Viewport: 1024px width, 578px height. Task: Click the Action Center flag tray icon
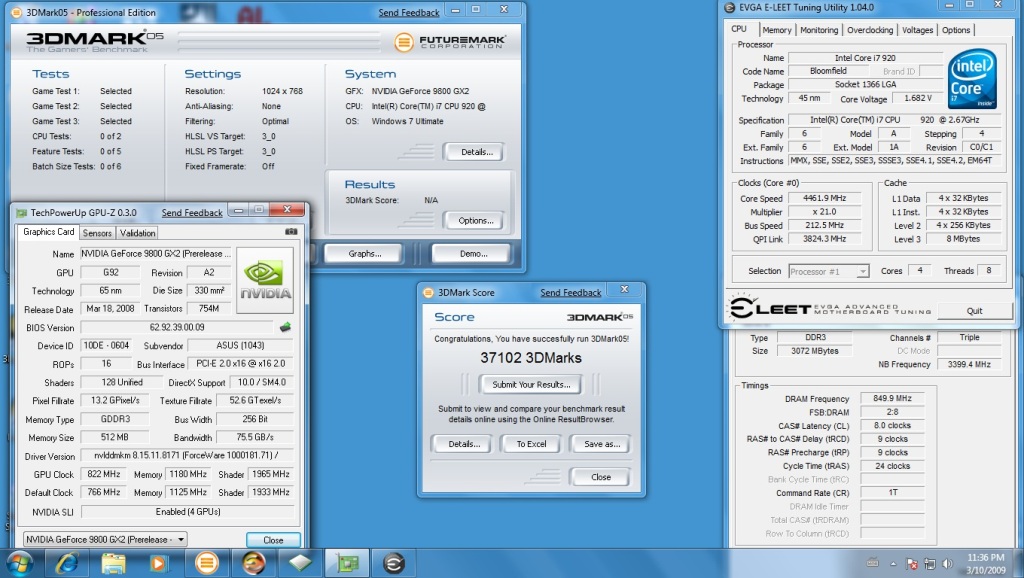(912, 564)
